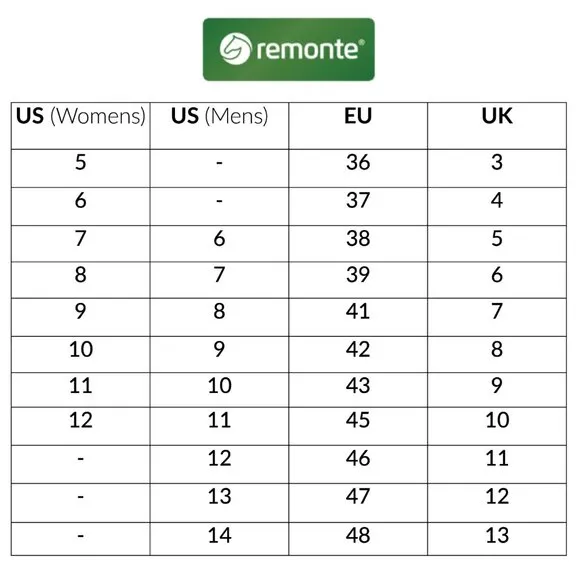Select EU size 36 cell
The height and width of the screenshot is (580, 580).
coord(358,168)
